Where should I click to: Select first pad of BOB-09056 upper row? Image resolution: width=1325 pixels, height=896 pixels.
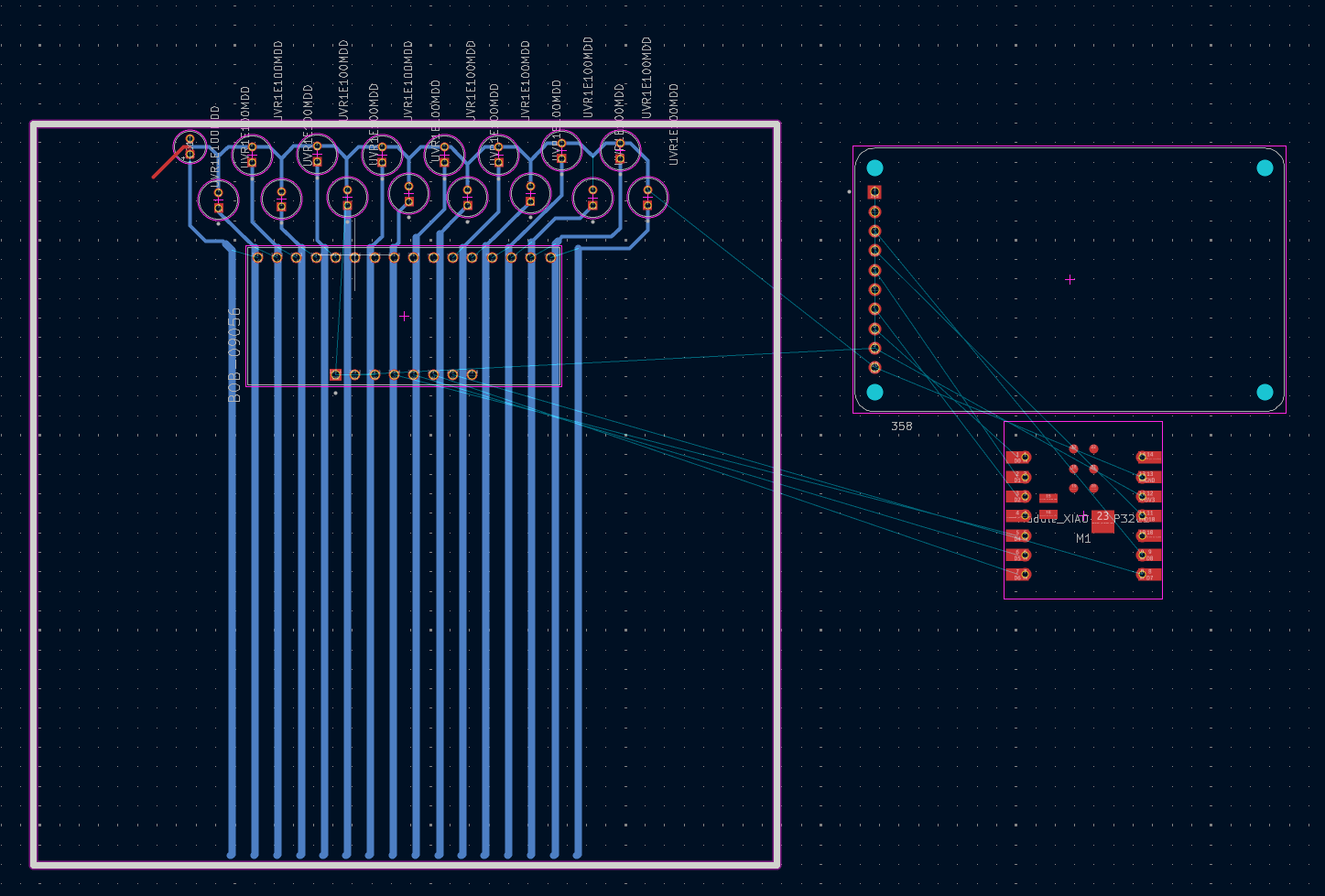pyautogui.click(x=257, y=257)
